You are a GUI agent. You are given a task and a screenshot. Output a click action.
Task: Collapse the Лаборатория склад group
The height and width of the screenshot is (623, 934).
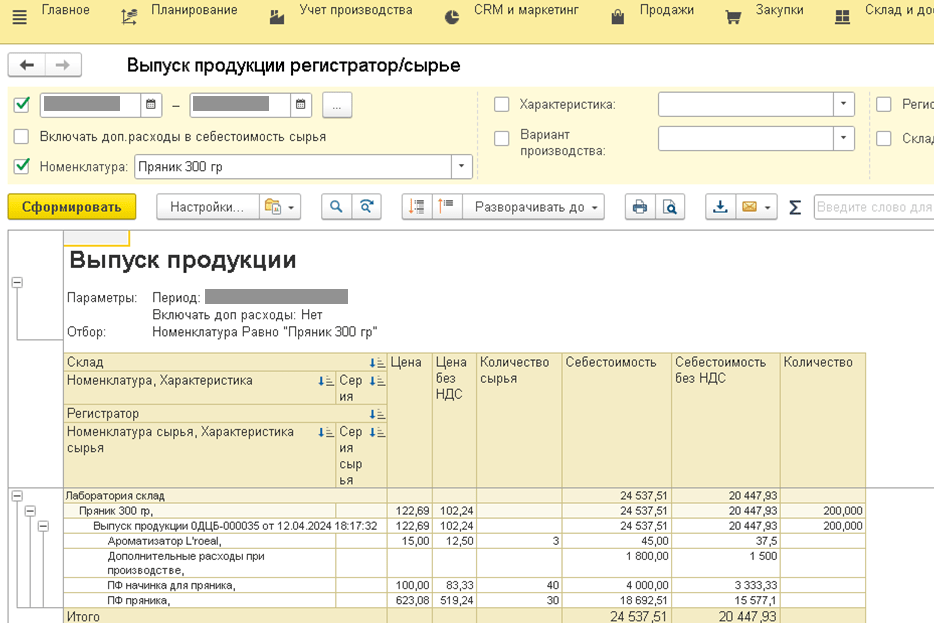(17, 496)
